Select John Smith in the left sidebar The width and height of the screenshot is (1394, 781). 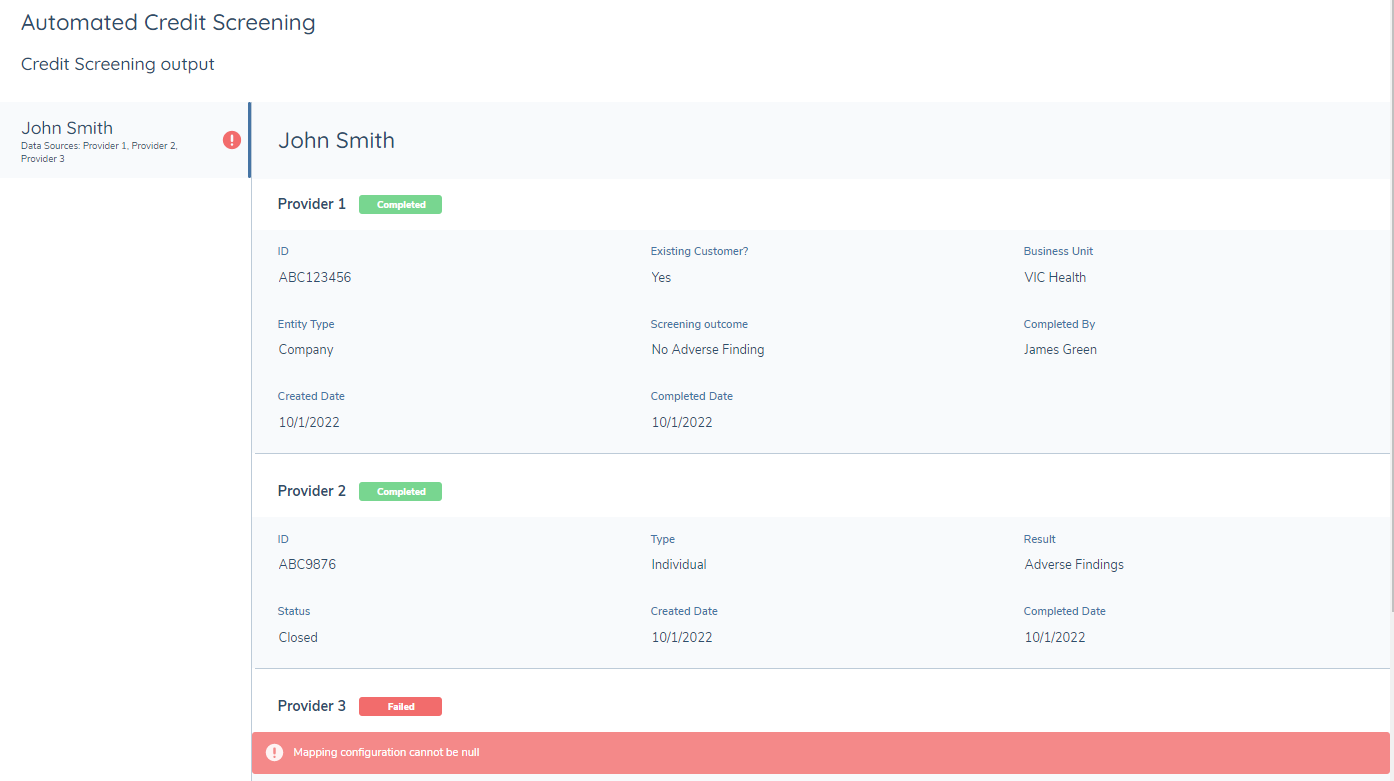point(67,128)
